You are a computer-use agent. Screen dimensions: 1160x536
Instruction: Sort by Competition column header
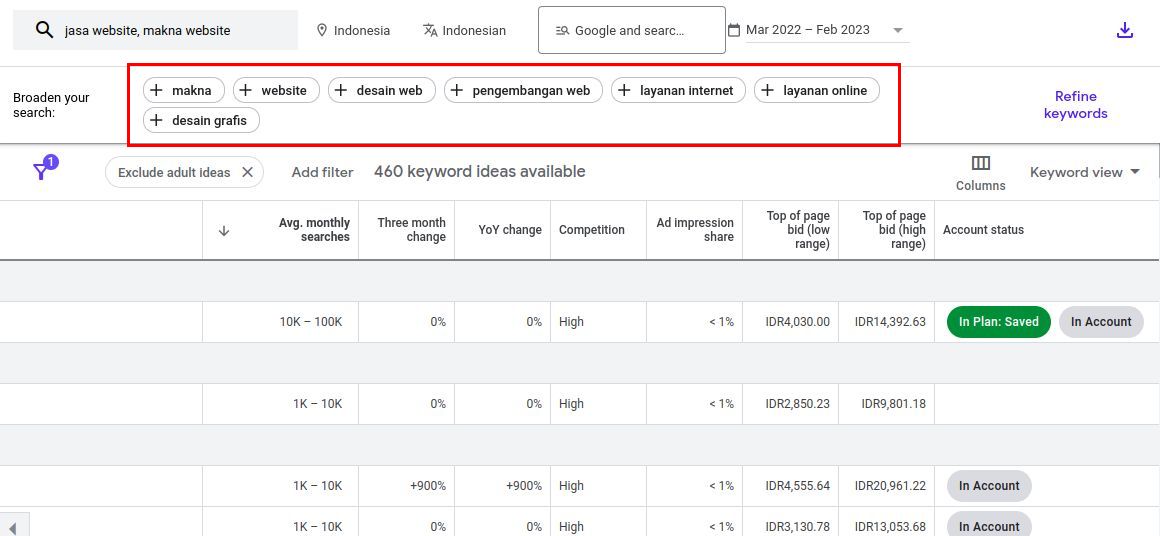pos(591,230)
